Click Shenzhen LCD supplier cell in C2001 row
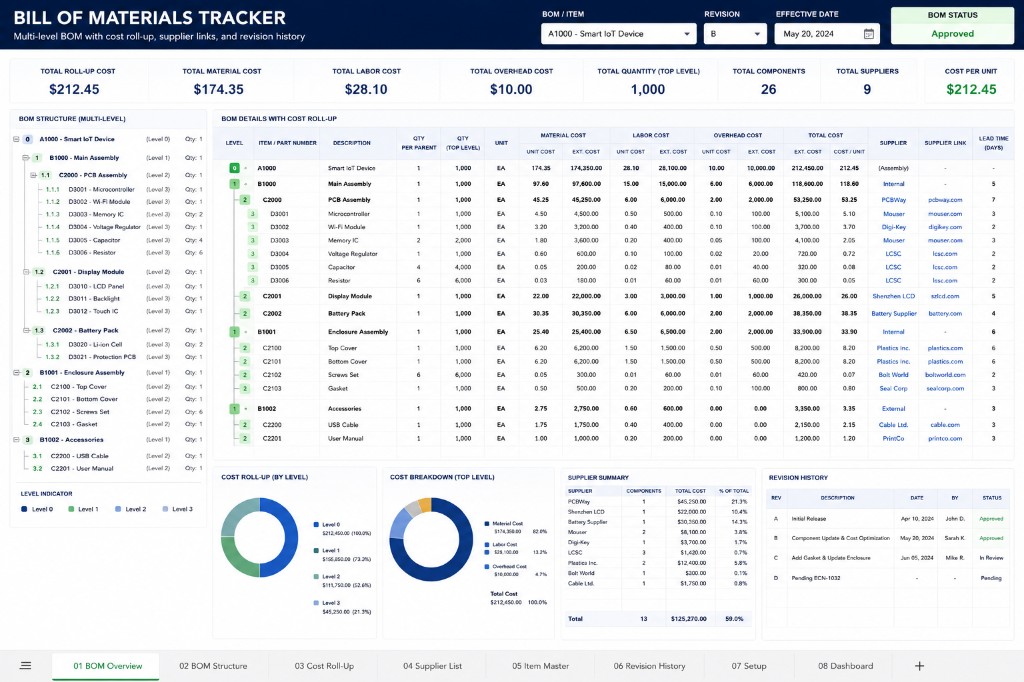The height and width of the screenshot is (682, 1024). point(893,297)
